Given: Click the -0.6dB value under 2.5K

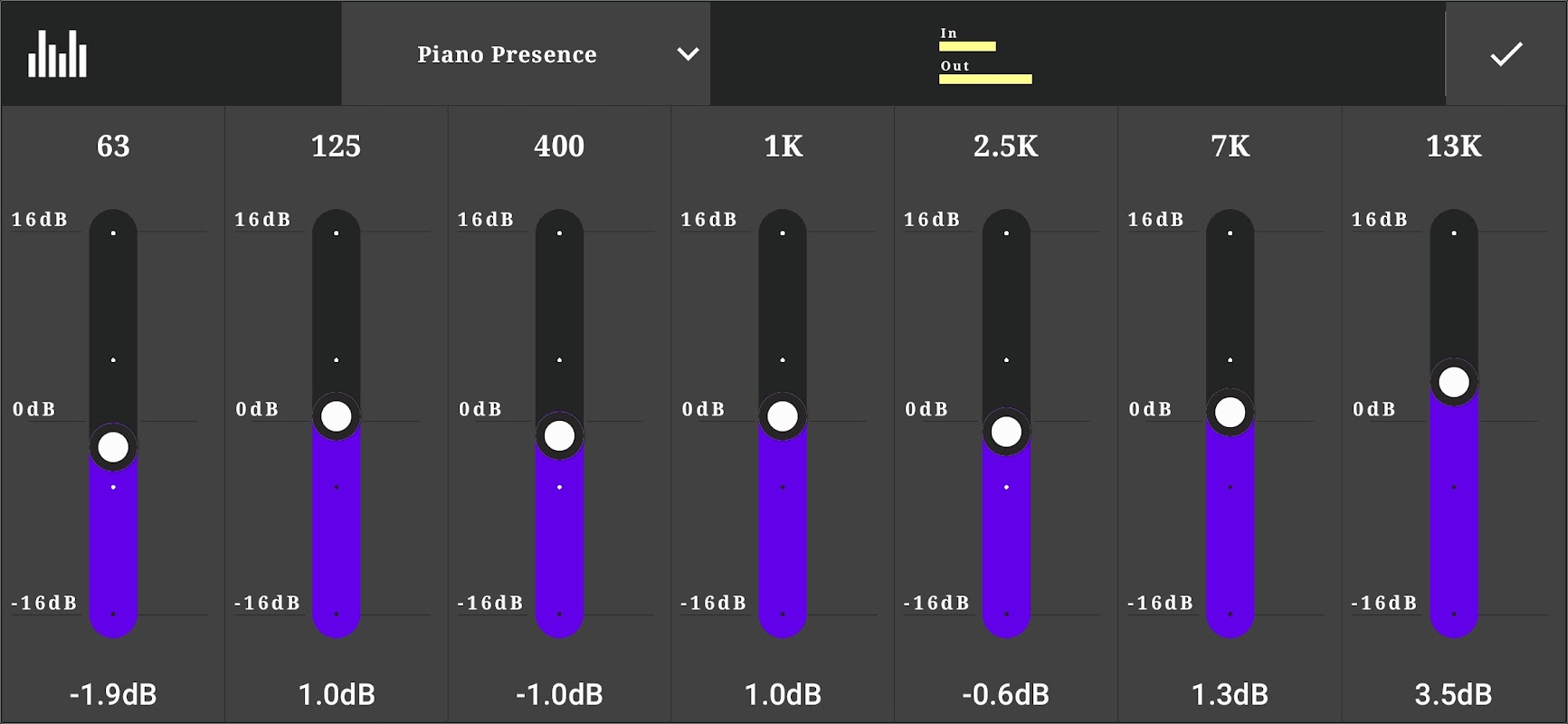Looking at the screenshot, I should click(x=1005, y=694).
